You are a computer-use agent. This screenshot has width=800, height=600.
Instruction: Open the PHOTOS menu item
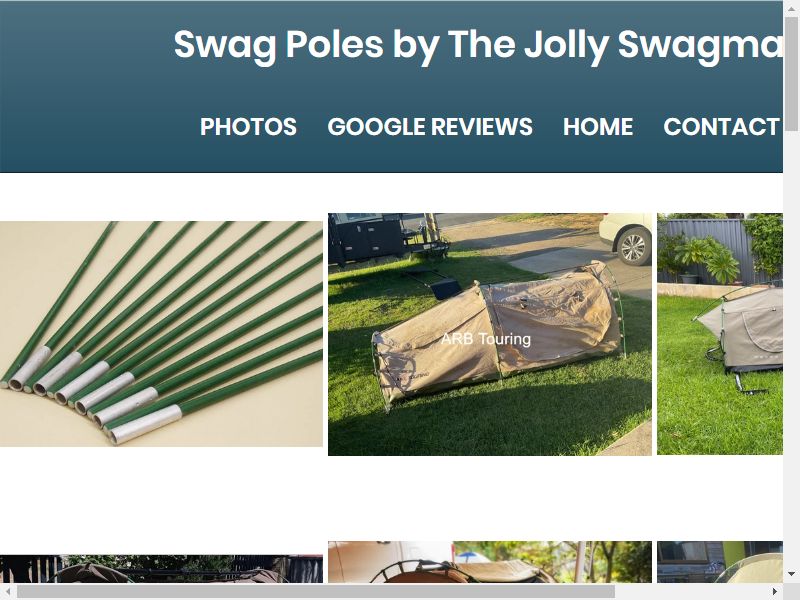tap(248, 127)
